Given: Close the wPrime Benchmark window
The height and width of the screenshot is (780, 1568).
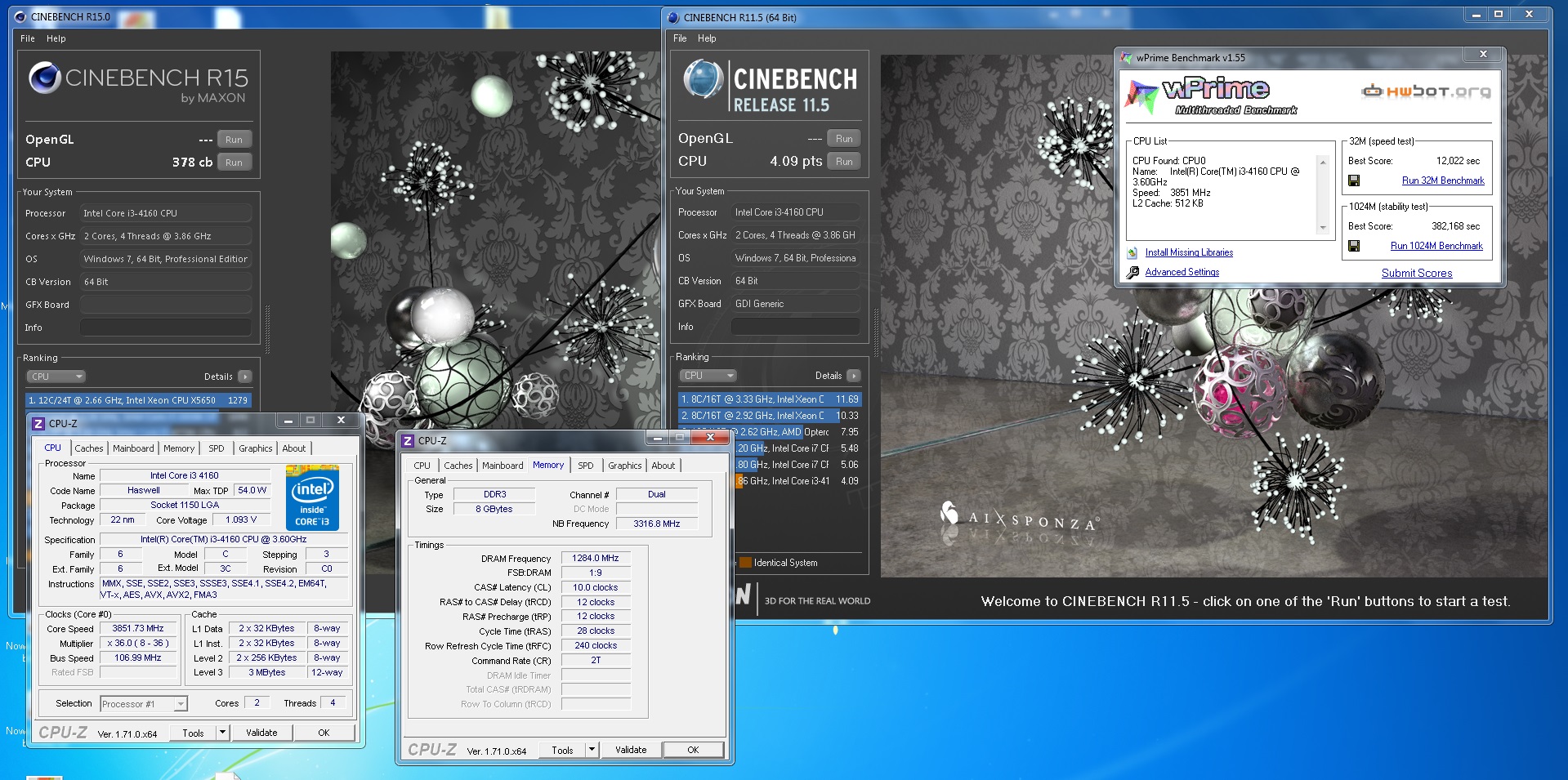Looking at the screenshot, I should click(x=1483, y=55).
